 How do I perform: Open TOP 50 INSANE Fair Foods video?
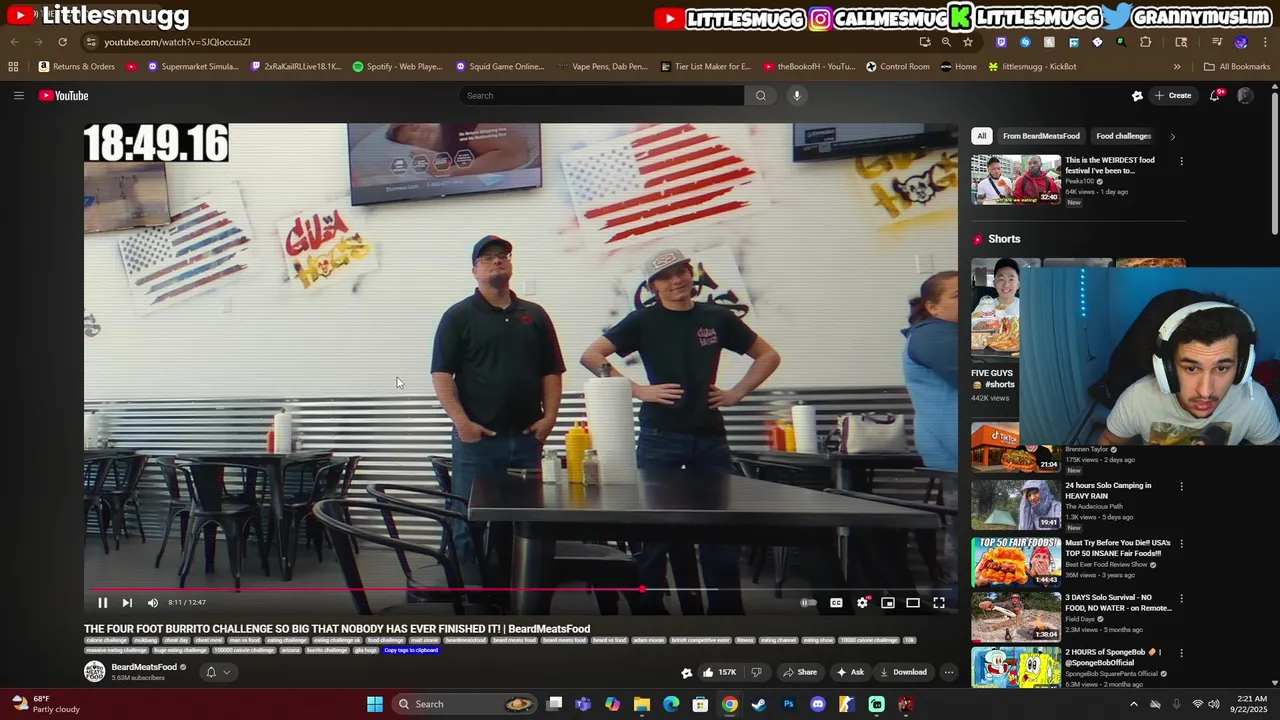coord(1016,561)
